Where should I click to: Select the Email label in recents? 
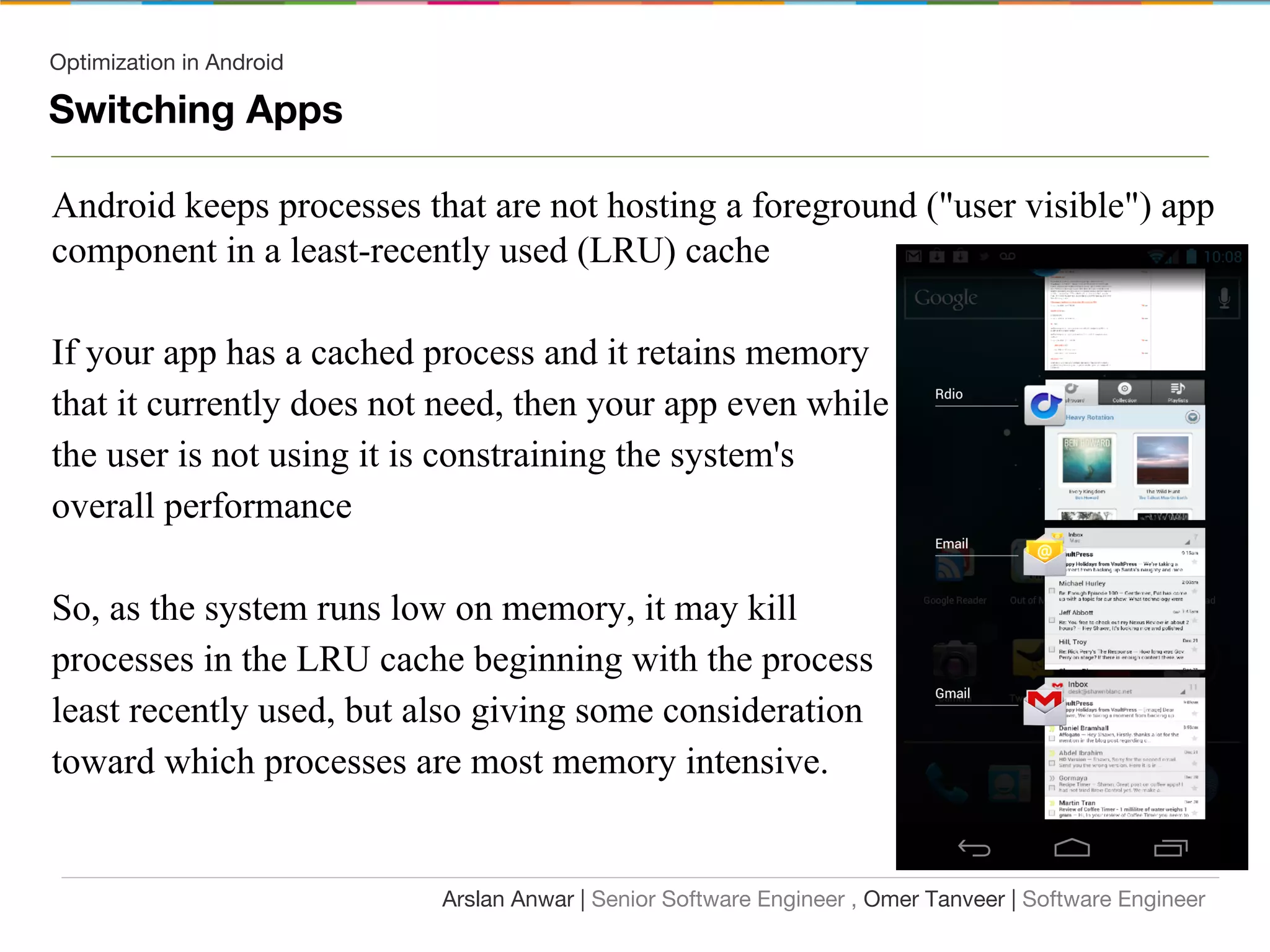(951, 544)
